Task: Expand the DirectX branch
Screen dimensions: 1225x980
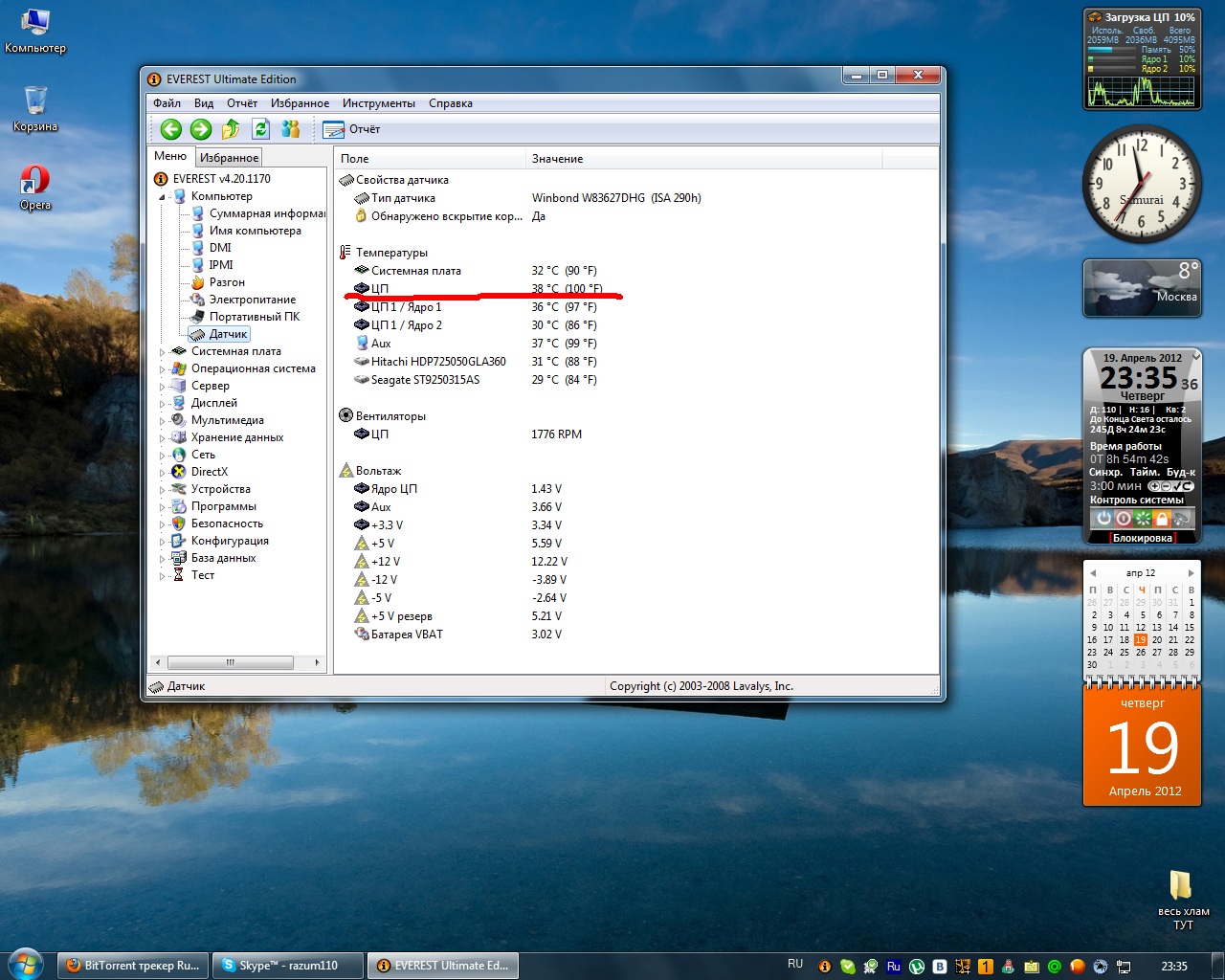Action: click(x=162, y=473)
